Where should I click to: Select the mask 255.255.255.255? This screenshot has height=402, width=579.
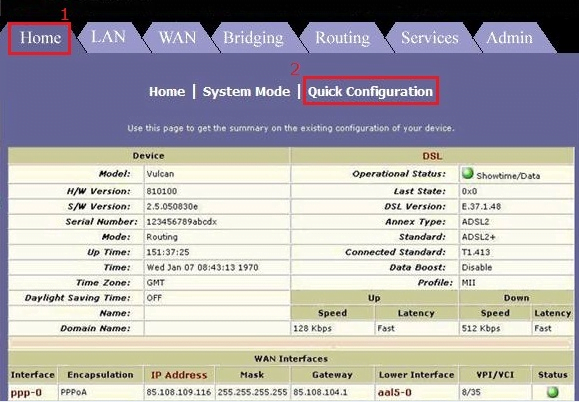(x=253, y=392)
